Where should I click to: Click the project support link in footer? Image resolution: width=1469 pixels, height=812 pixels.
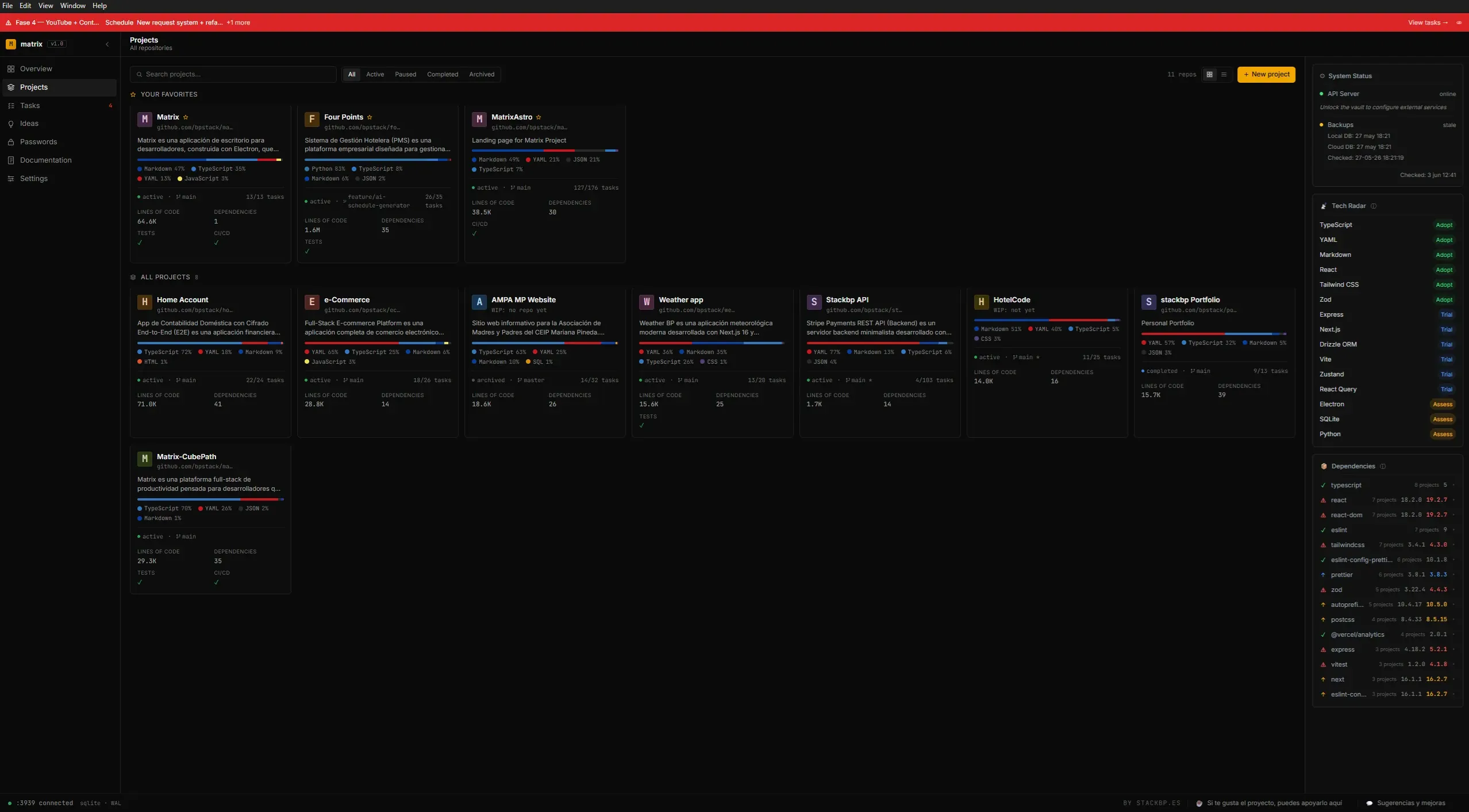click(x=1269, y=803)
